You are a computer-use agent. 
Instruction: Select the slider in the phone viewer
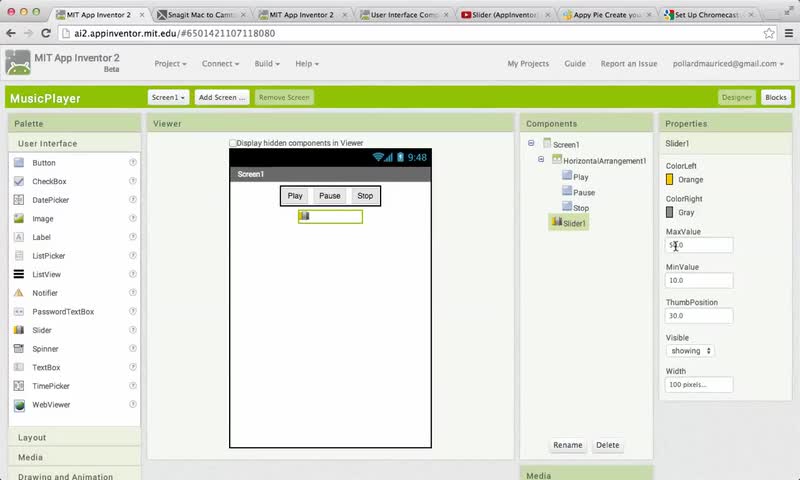[x=331, y=217]
